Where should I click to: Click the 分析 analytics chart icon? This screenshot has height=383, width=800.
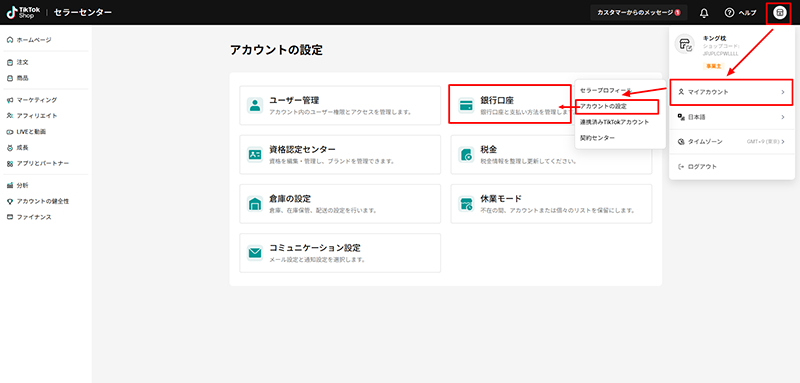(x=10, y=185)
